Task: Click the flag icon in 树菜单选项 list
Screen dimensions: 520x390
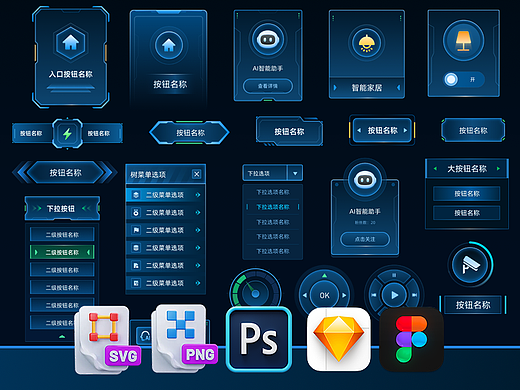Action: pyautogui.click(x=136, y=230)
